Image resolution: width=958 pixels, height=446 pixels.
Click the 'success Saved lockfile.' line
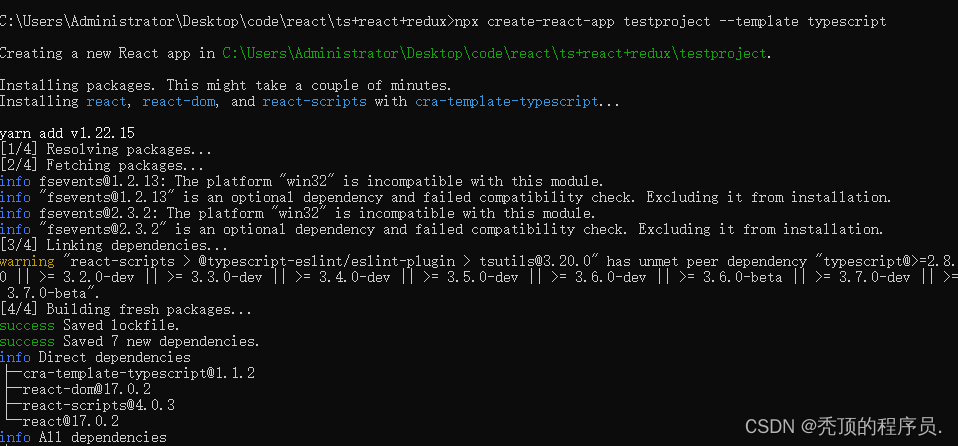coord(90,326)
